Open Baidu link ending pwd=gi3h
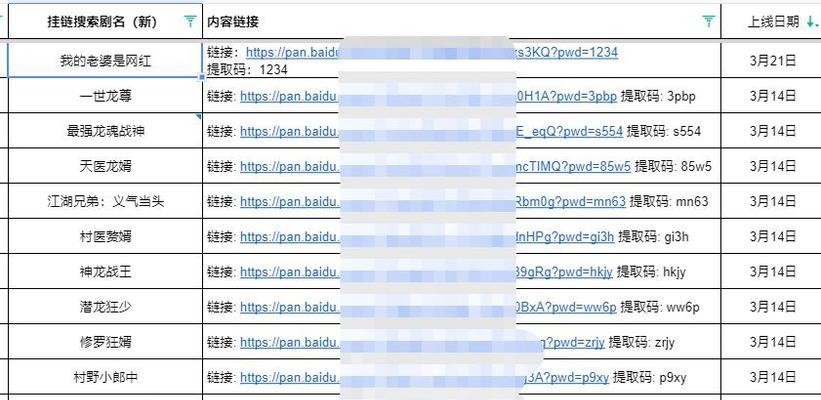Screen dimensions: 821x400 pyautogui.click(x=427, y=237)
